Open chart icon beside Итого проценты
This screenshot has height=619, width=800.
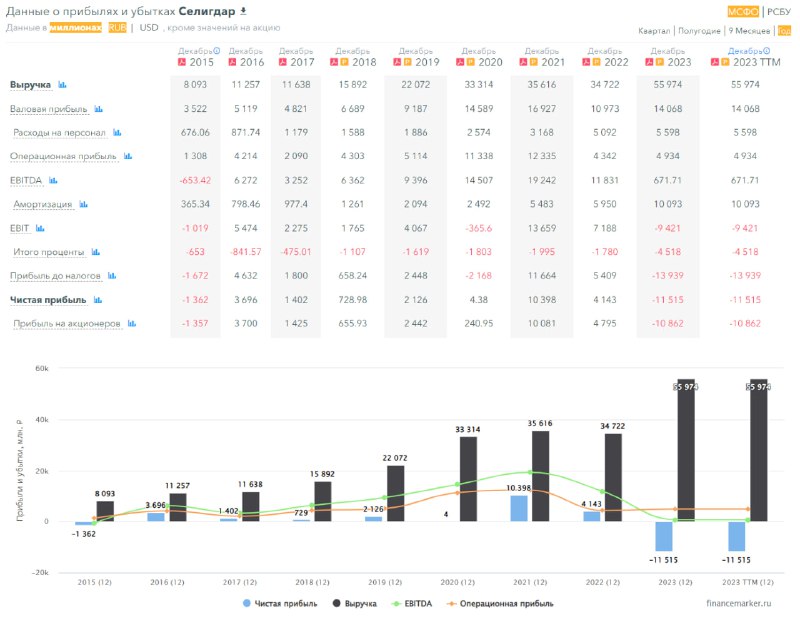click(95, 252)
